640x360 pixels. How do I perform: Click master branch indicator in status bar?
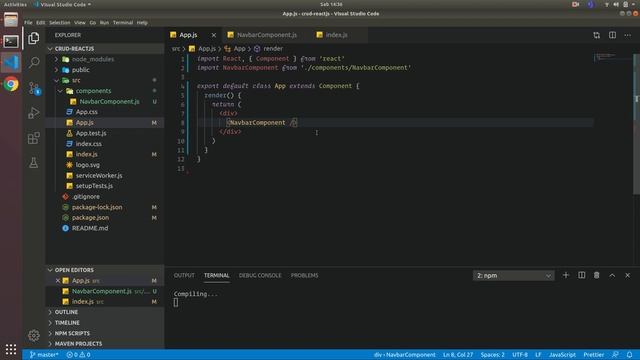click(44, 355)
